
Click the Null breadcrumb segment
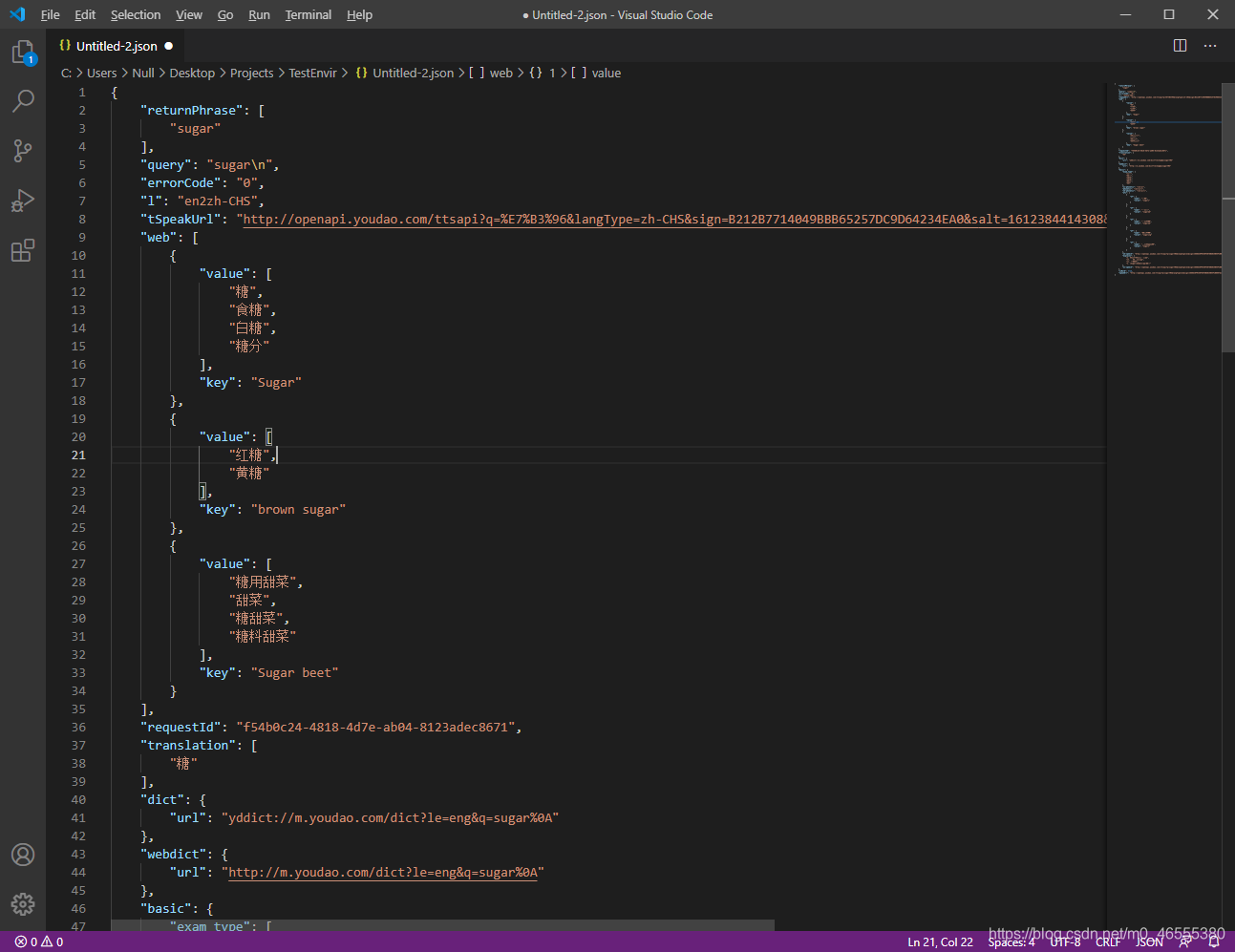tap(143, 73)
